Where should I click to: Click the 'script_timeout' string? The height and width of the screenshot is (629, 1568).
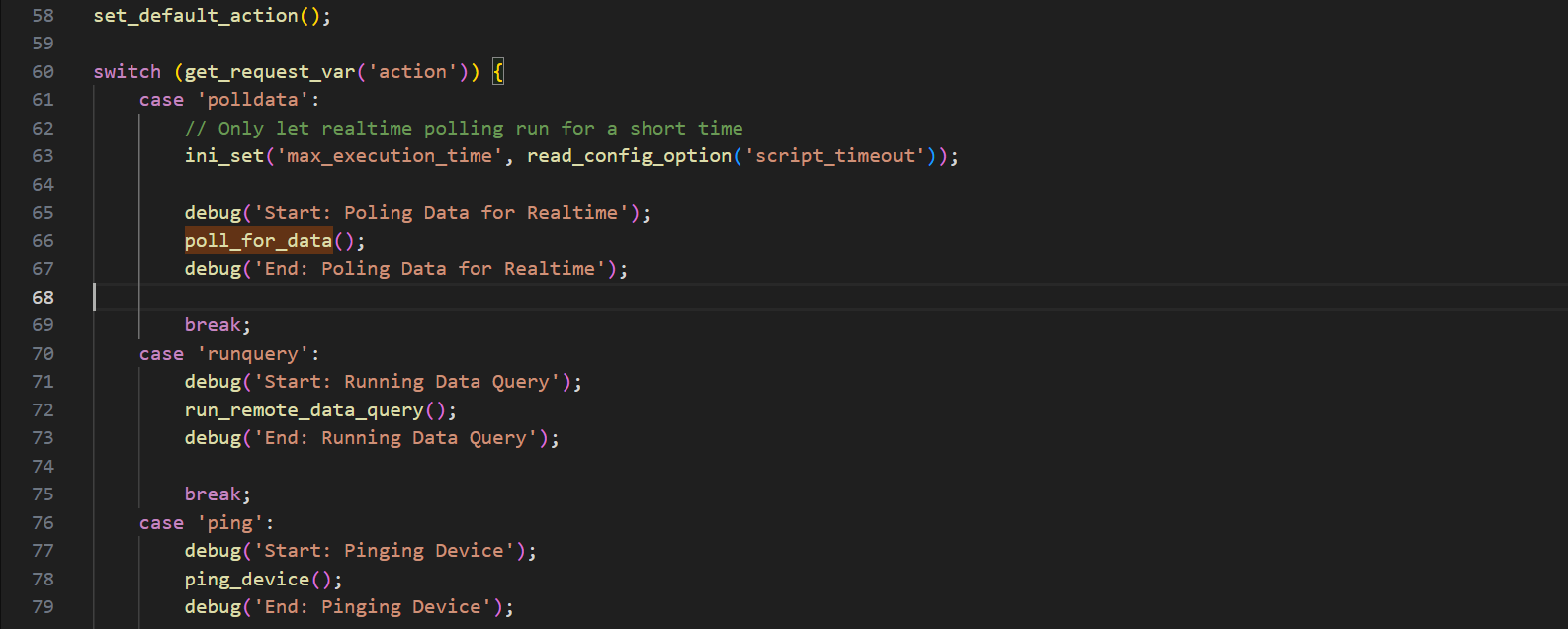pyautogui.click(x=835, y=156)
